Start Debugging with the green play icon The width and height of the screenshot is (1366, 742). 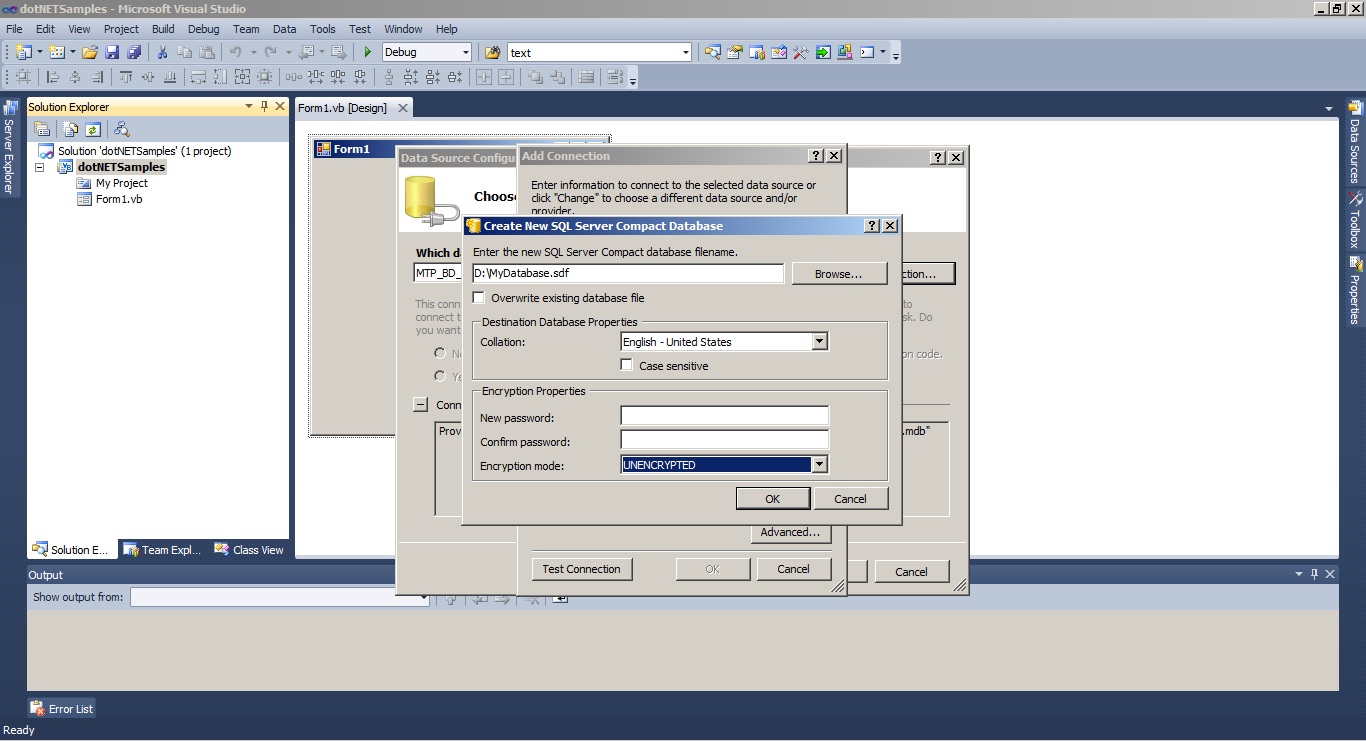pos(367,51)
